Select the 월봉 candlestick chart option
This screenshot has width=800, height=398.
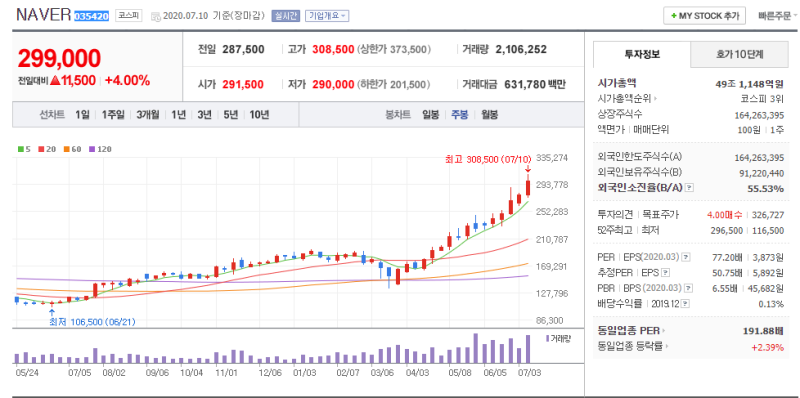click(x=490, y=114)
